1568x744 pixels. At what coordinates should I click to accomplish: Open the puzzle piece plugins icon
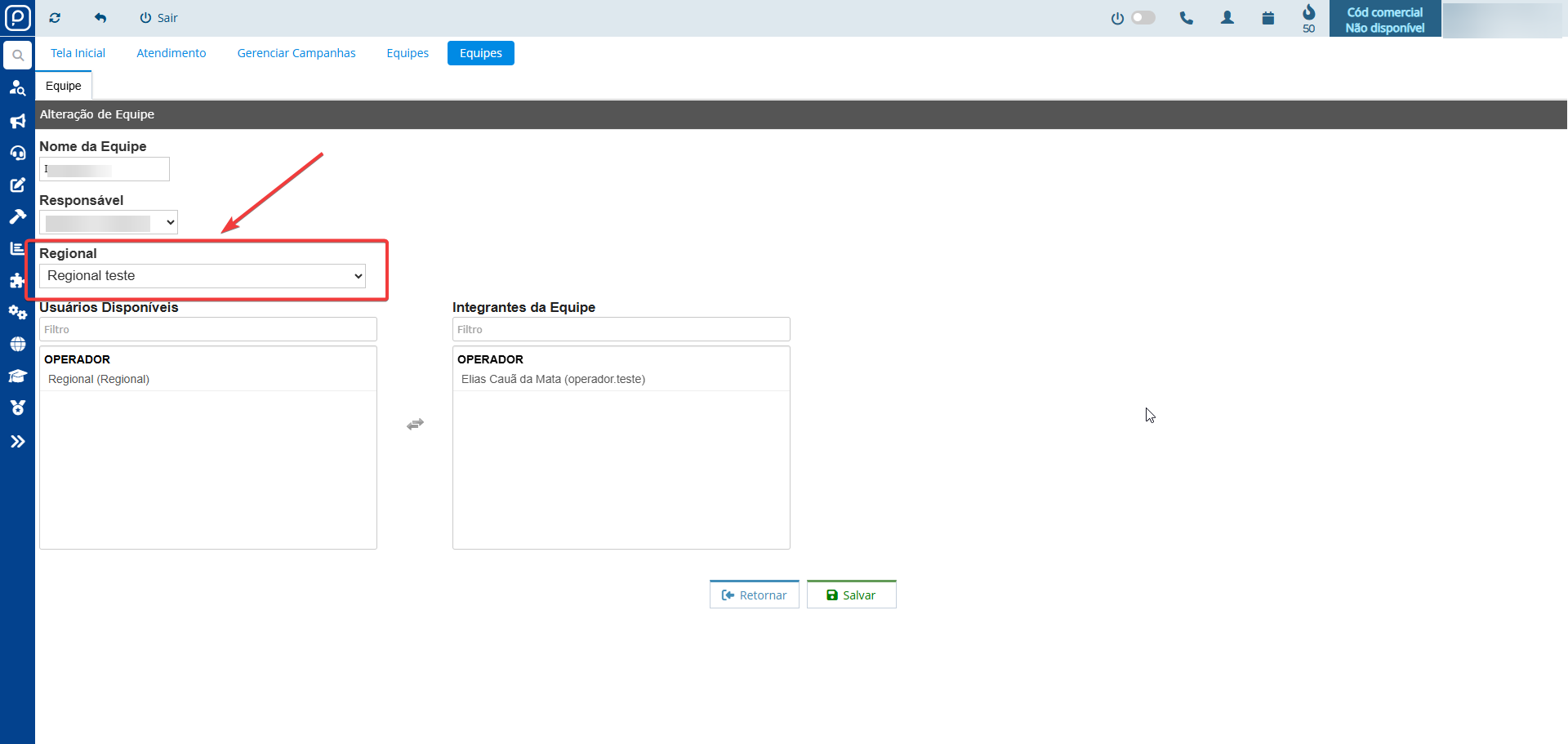(17, 281)
